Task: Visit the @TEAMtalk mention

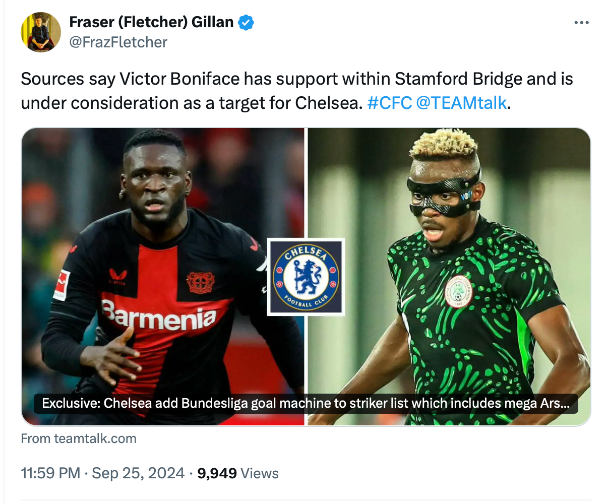Action: (x=463, y=103)
